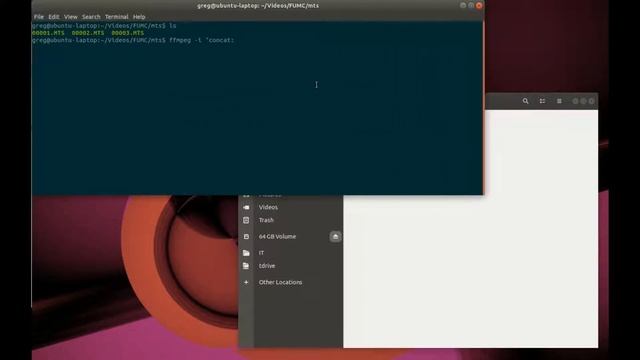Open the terminal View menu

click(71, 17)
